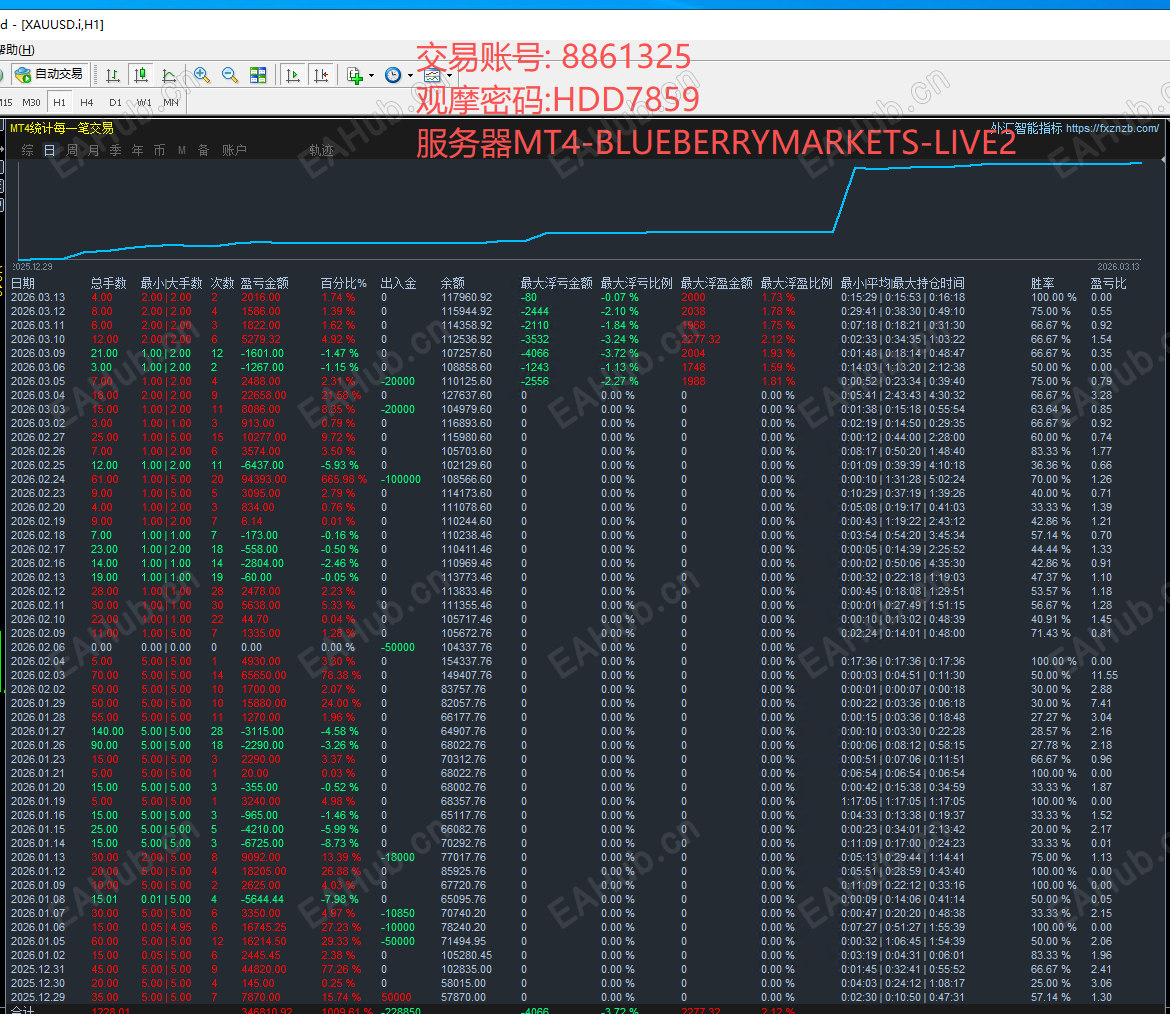Switch chart to bar chart mode
The image size is (1170, 1014).
(113, 75)
